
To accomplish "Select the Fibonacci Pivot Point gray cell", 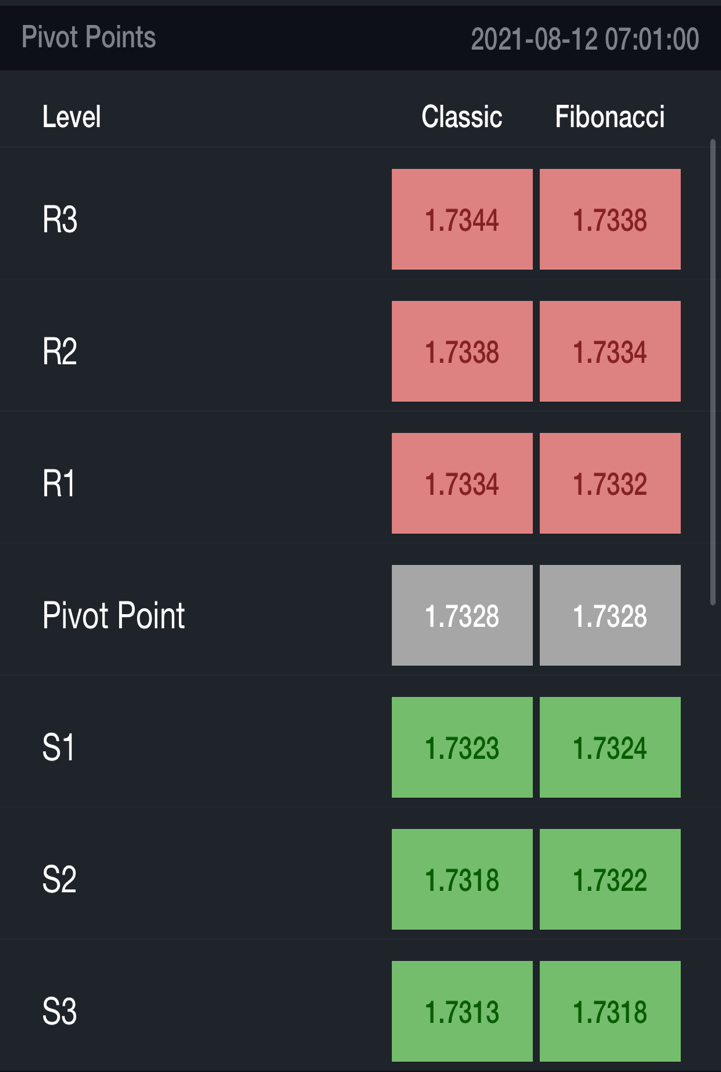I will pyautogui.click(x=610, y=615).
